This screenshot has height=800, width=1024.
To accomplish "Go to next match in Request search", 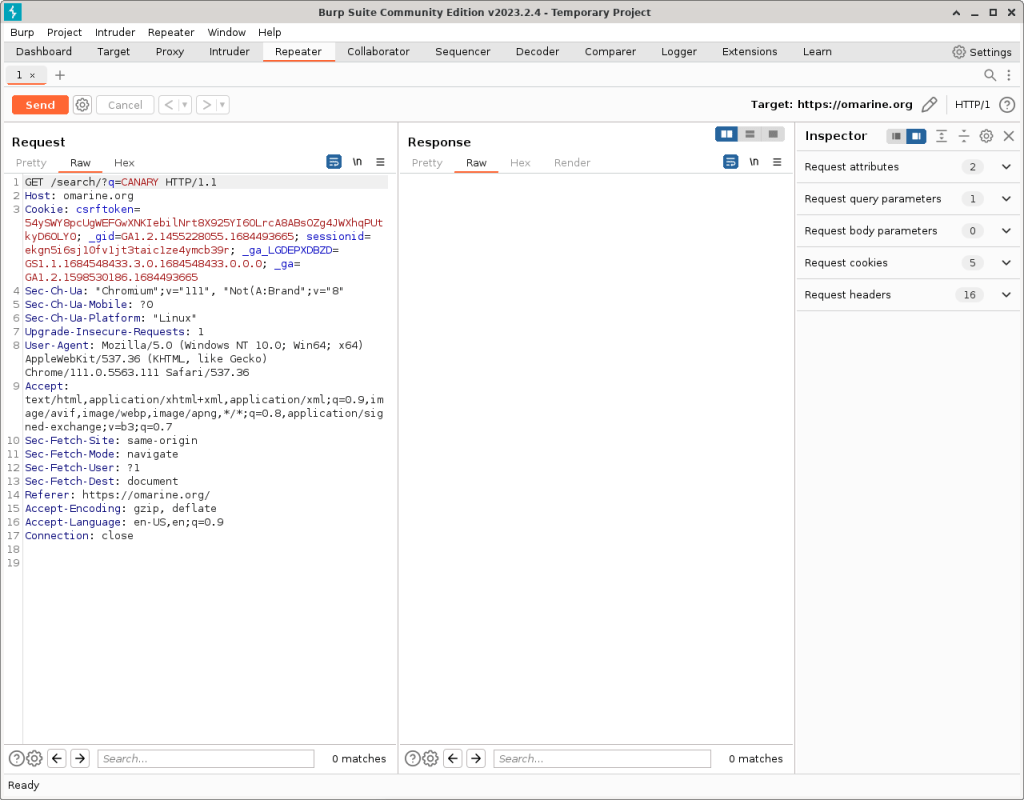I will coord(80,759).
